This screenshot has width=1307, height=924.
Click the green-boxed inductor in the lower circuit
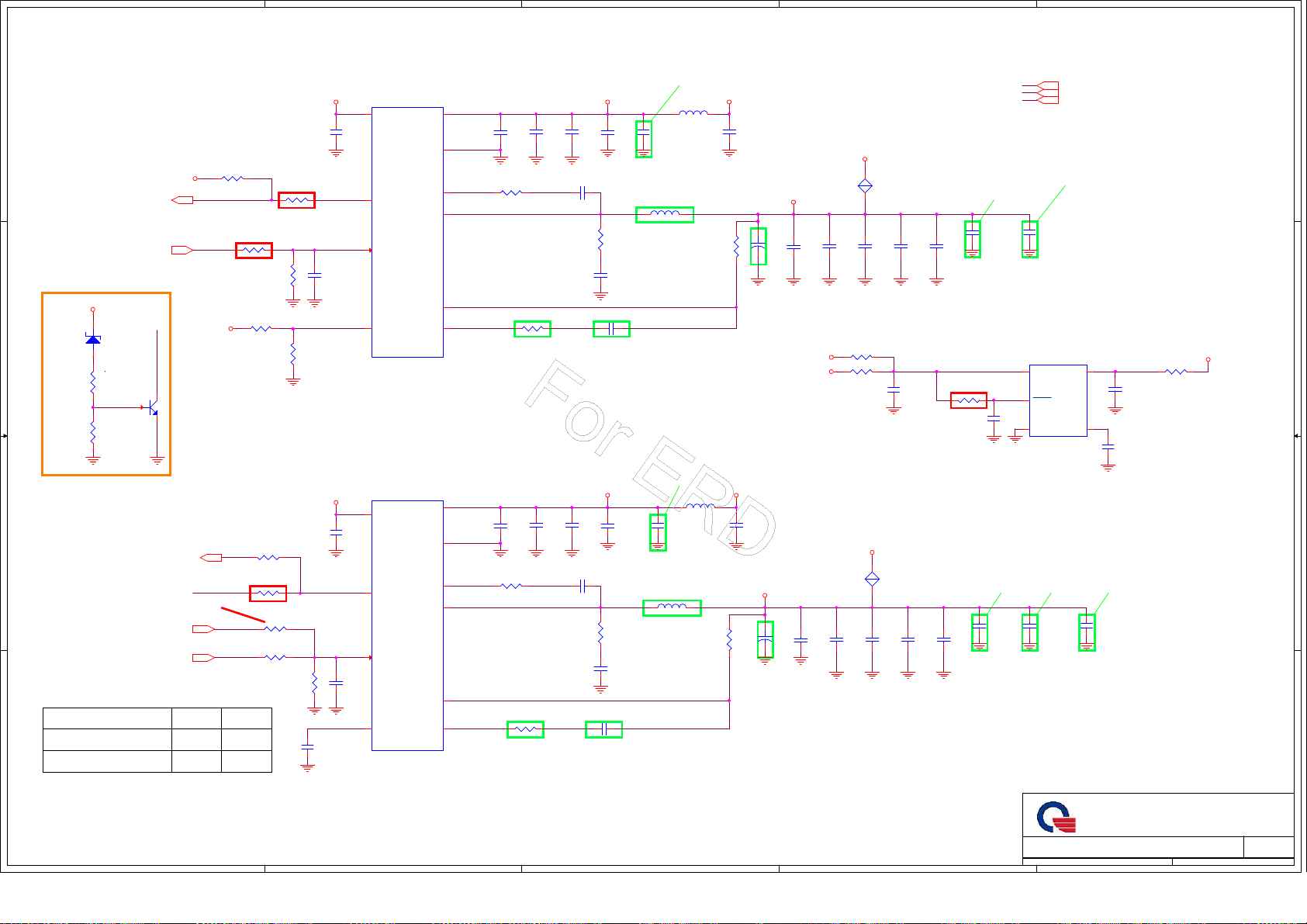coord(672,608)
